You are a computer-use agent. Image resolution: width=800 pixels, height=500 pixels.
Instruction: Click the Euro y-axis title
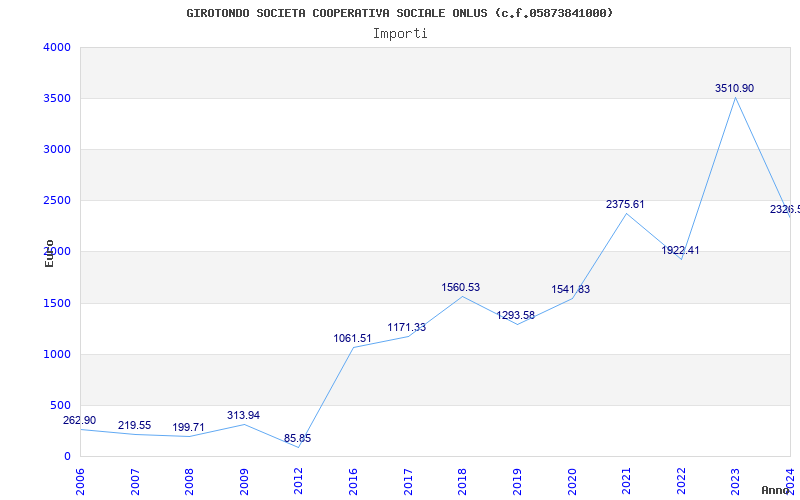coord(49,253)
